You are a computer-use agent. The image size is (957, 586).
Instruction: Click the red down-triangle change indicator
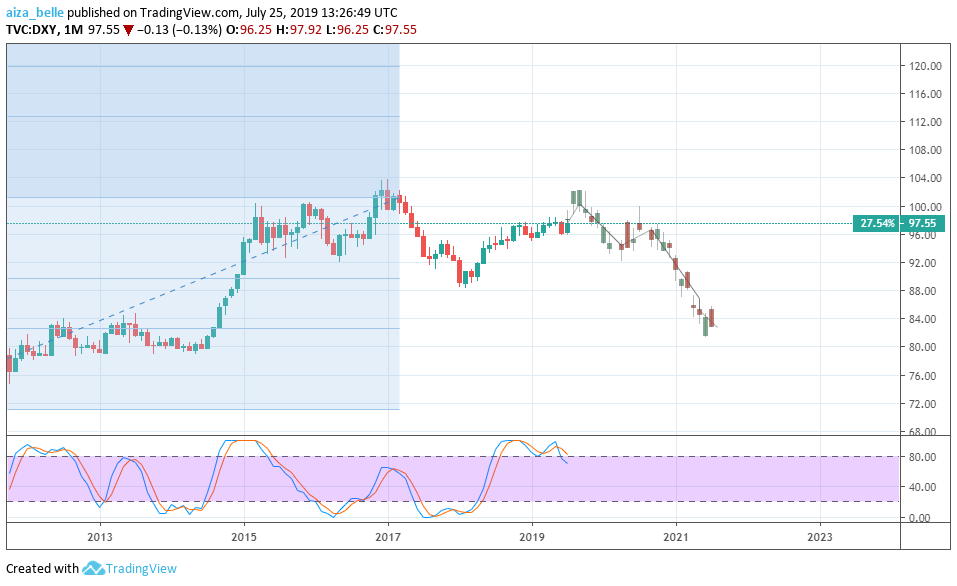(128, 30)
